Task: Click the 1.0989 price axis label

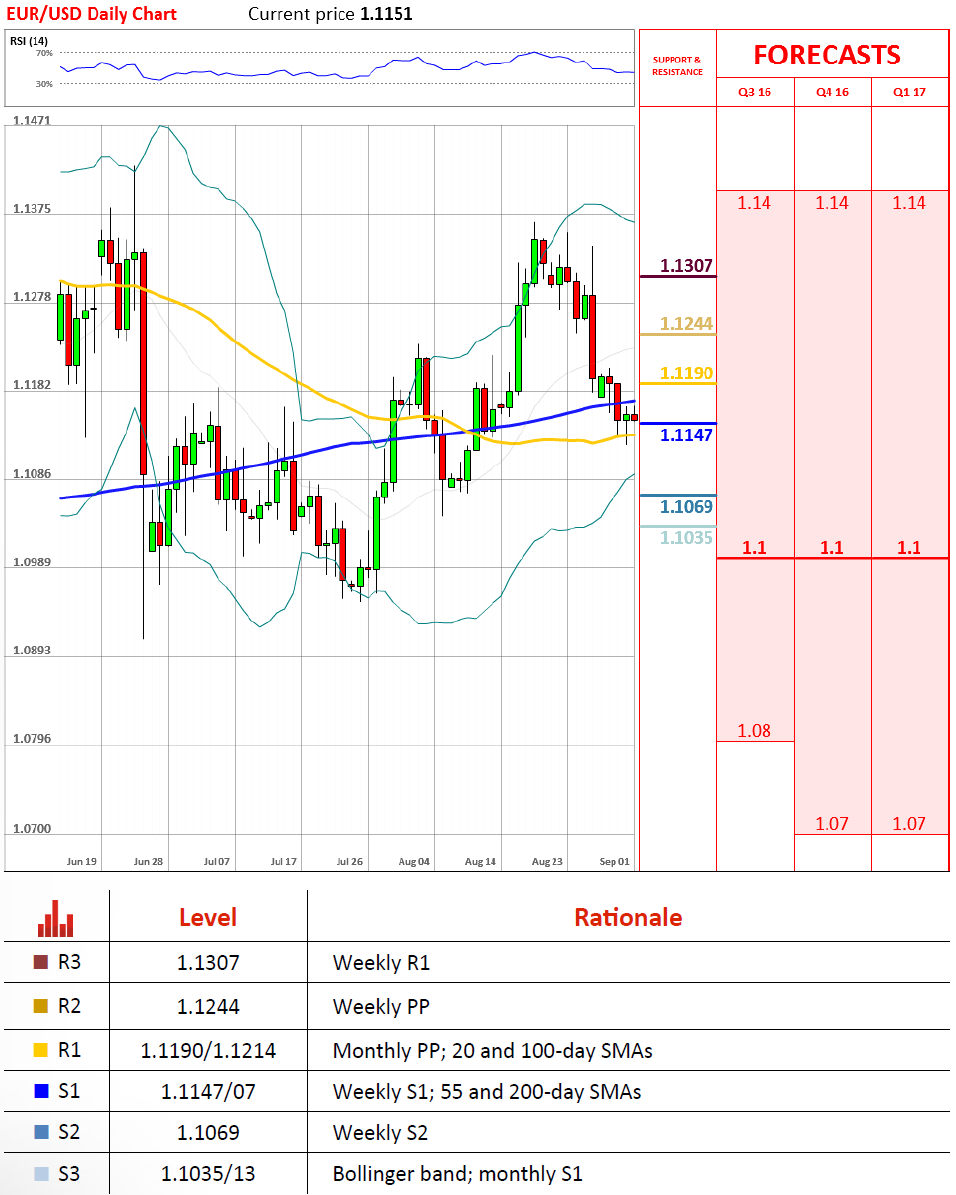Action: click(x=31, y=562)
